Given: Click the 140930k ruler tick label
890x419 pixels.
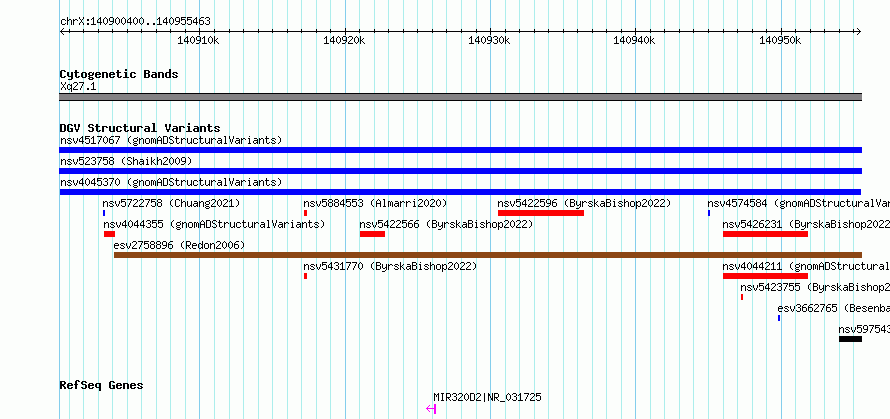Looking at the screenshot, I should 489,40.
